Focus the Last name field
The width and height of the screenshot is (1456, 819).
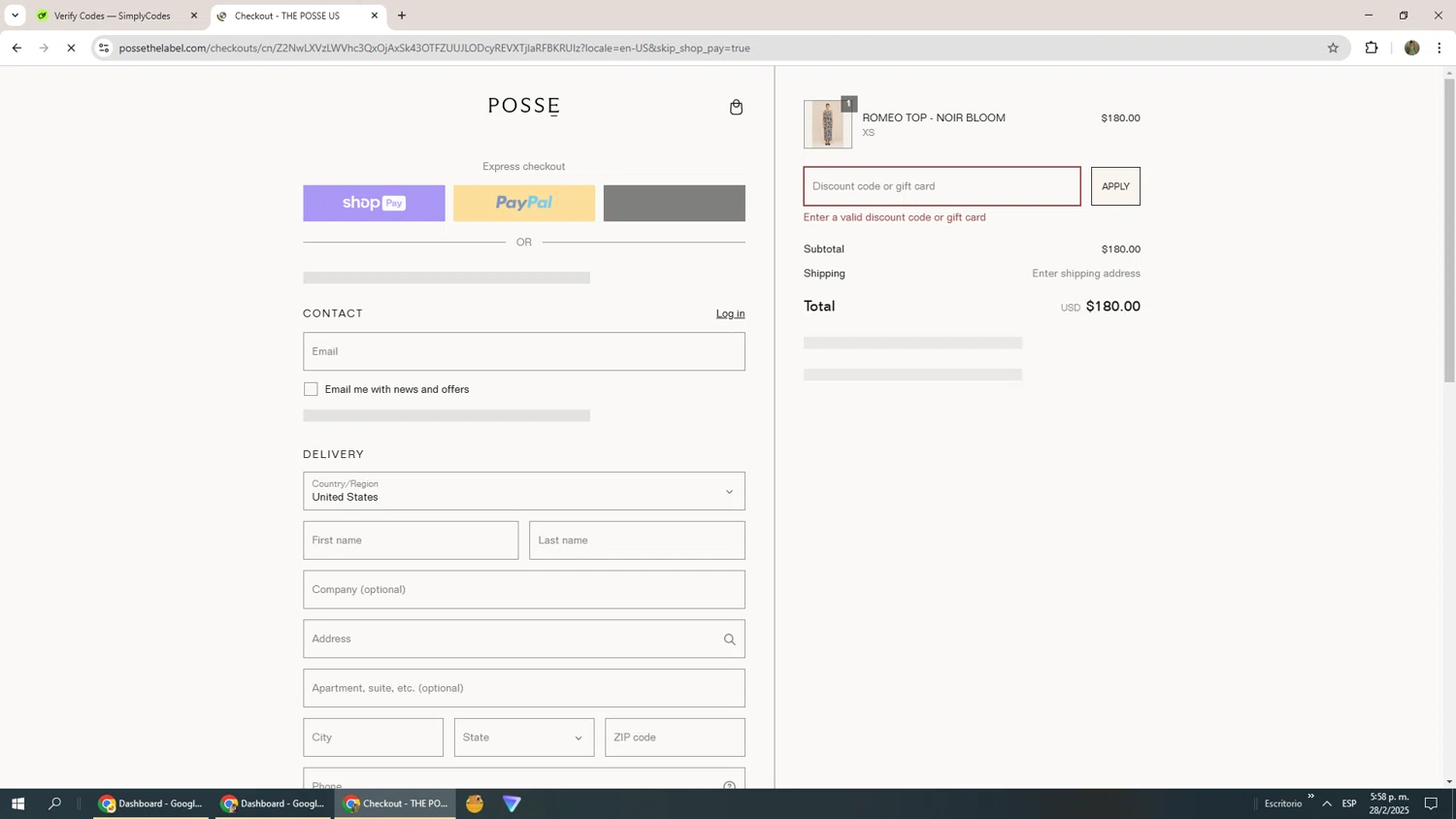[637, 541]
